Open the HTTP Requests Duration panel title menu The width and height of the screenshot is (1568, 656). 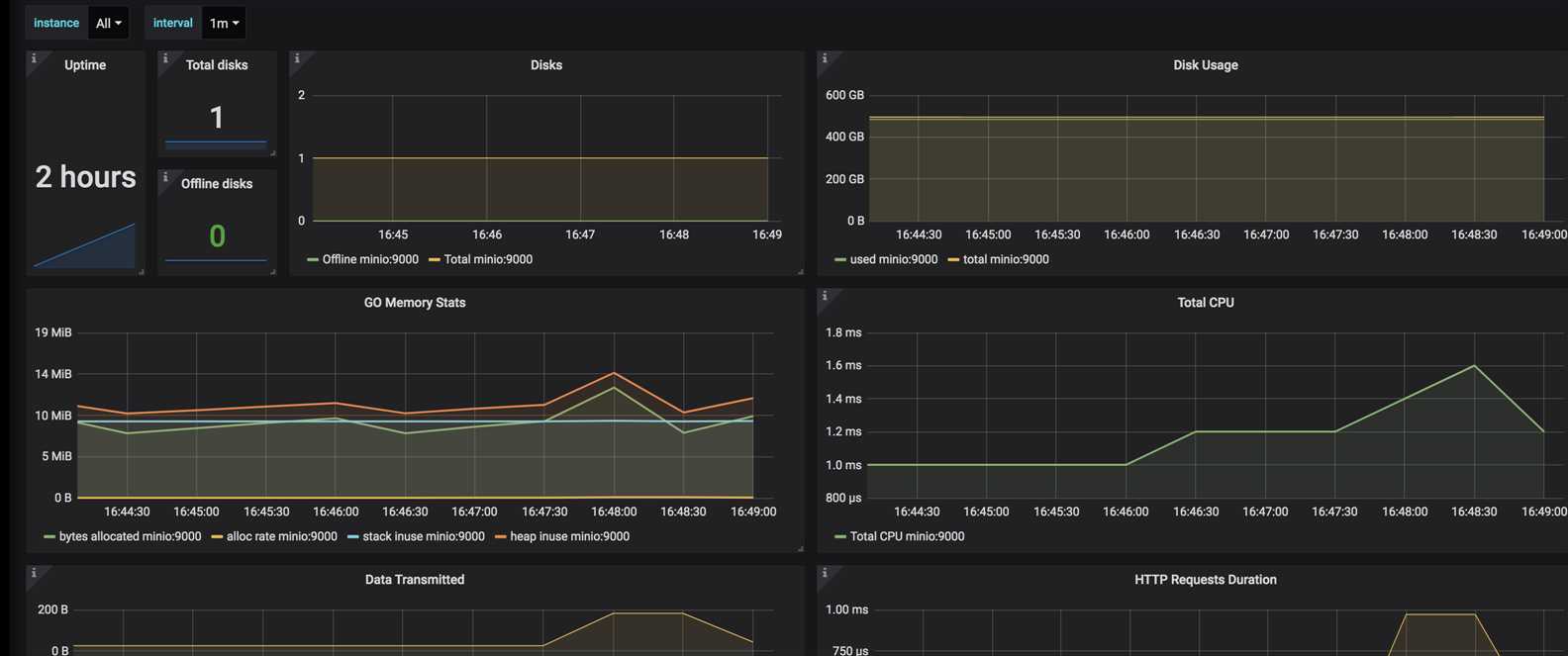click(x=1206, y=580)
